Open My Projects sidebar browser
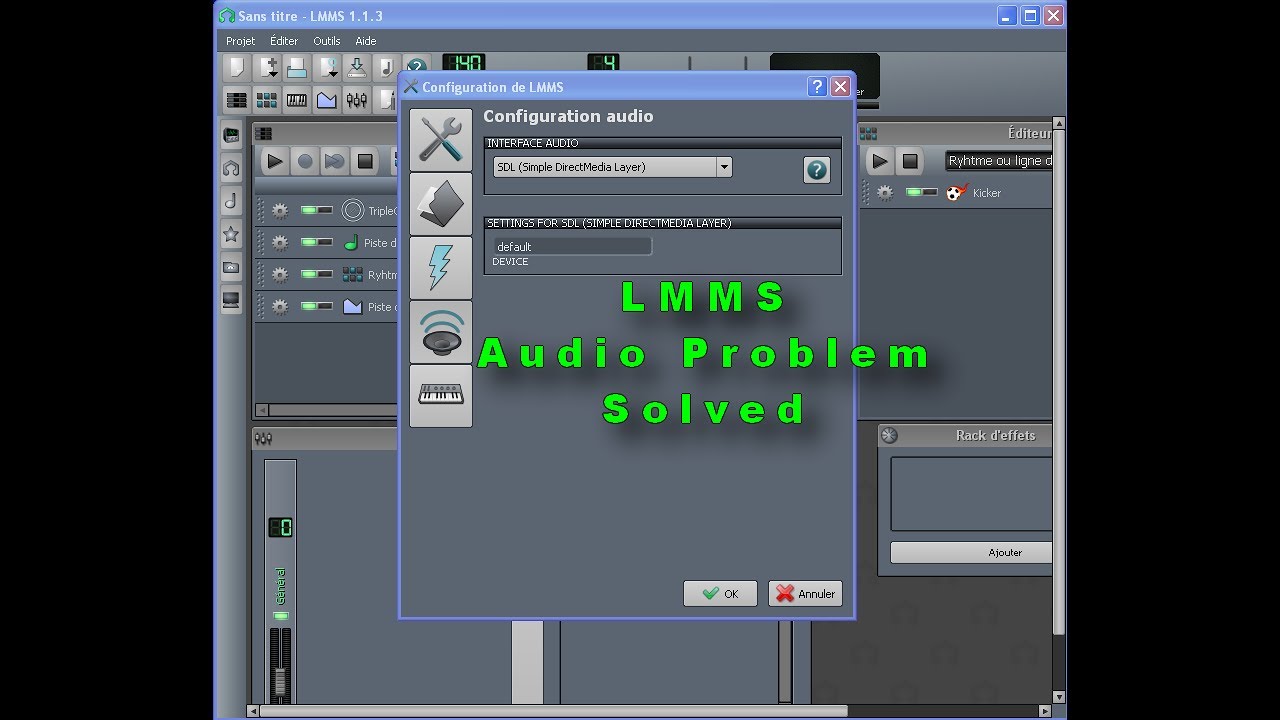The image size is (1280, 720). [231, 168]
